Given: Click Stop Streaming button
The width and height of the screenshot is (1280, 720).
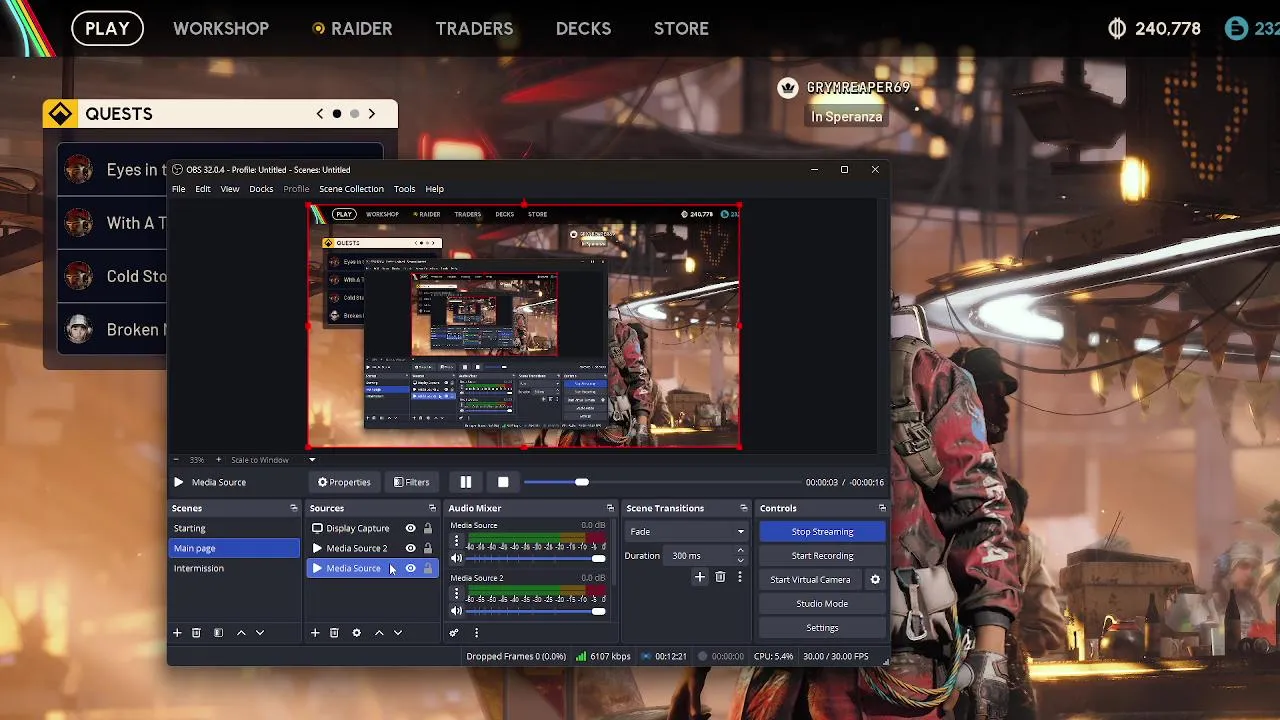Looking at the screenshot, I should coord(822,532).
